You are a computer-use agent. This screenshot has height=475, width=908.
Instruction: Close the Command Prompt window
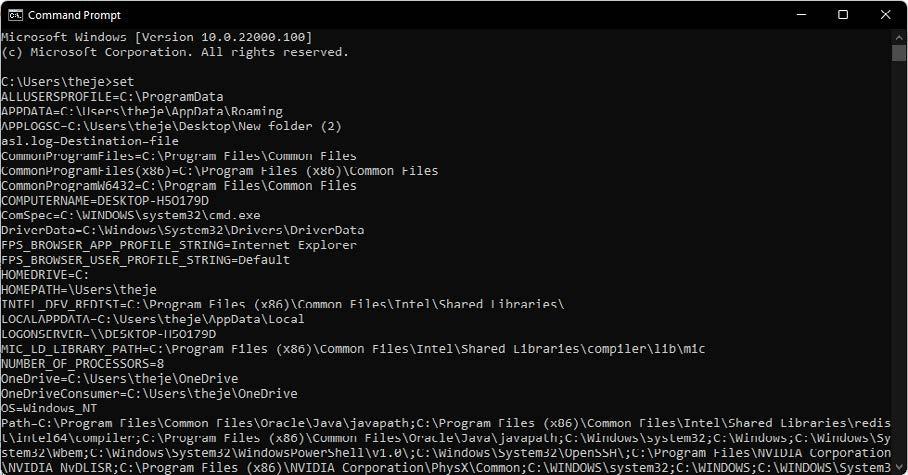885,15
